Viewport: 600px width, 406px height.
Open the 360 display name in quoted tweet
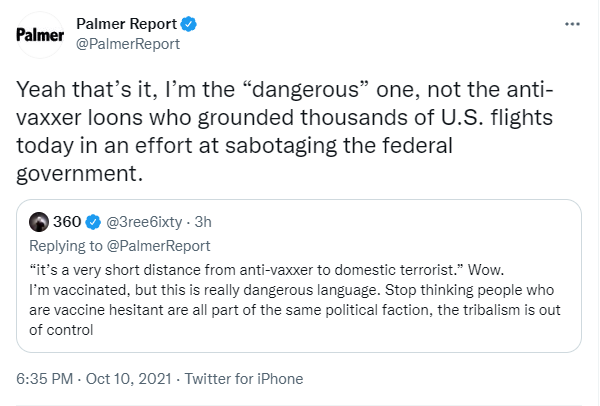[x=67, y=222]
